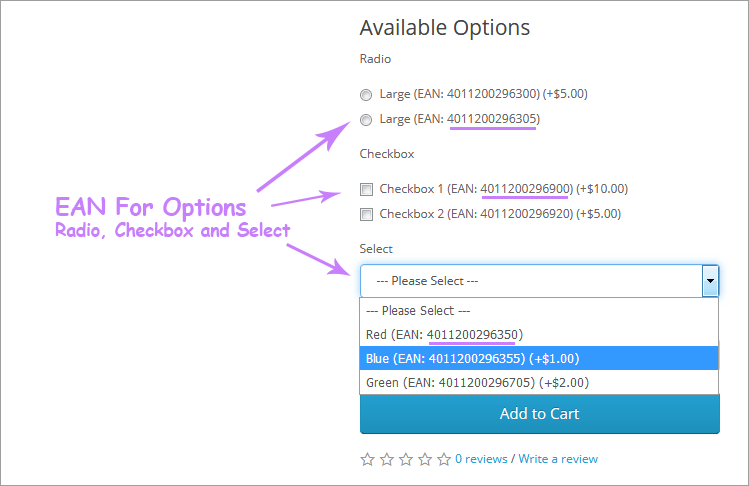Click the first rating star
This screenshot has height=486, width=749.
(367, 459)
